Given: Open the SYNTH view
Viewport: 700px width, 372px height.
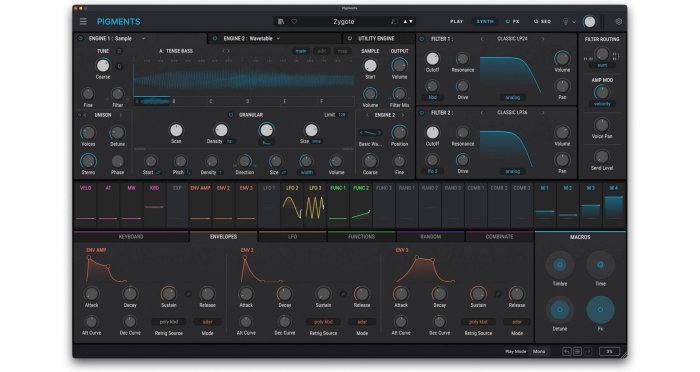Looking at the screenshot, I should (x=485, y=21).
